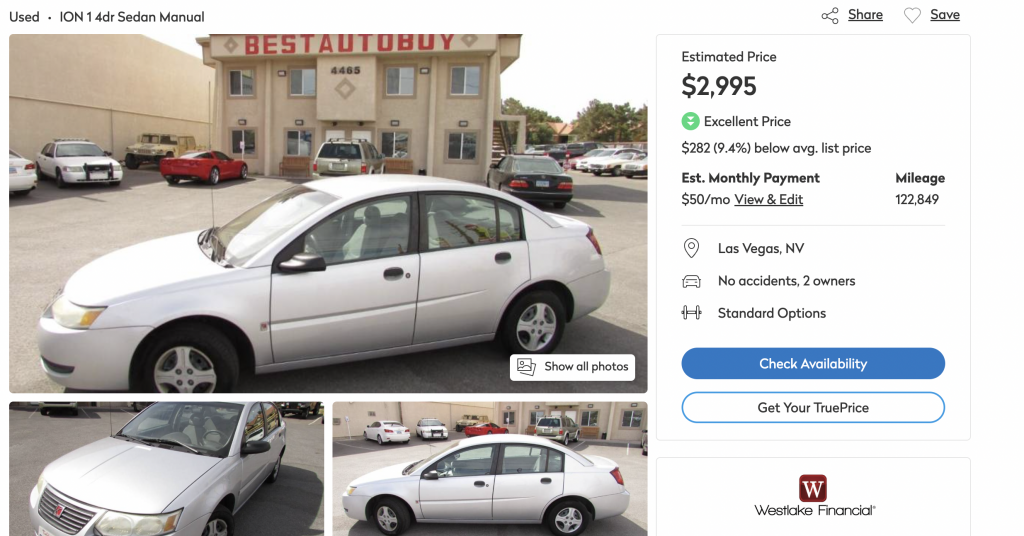Viewport: 1024px width, 536px height.
Task: Click the car accident history icon
Action: pos(691,281)
